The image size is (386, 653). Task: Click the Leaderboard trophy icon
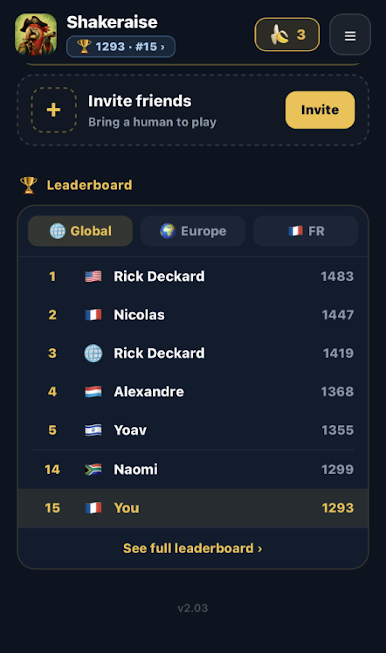click(x=28, y=185)
